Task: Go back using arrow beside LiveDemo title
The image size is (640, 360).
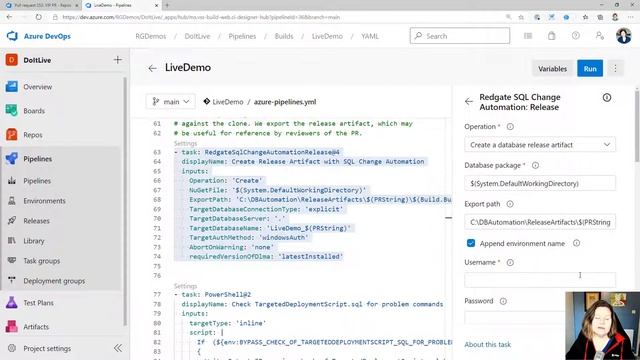Action: pos(152,68)
